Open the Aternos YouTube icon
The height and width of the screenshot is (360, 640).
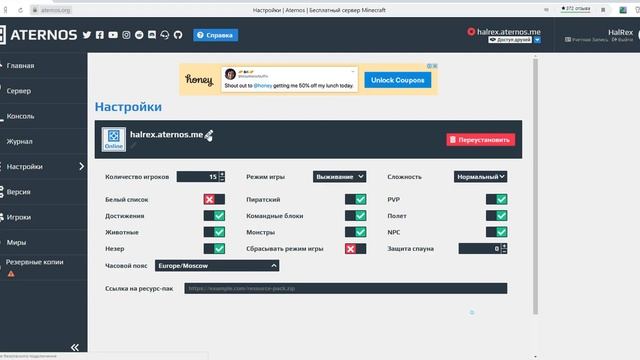point(113,35)
